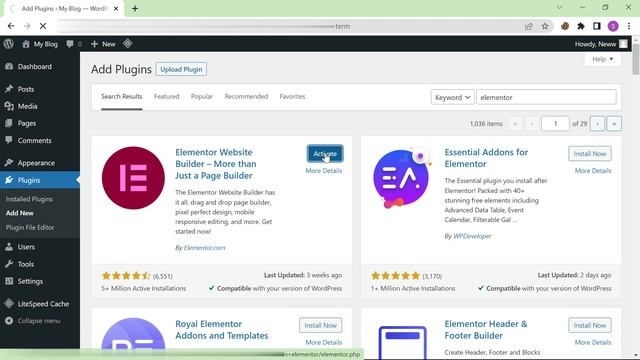The height and width of the screenshot is (360, 640).
Task: View More Details for Essential Addons
Action: click(x=593, y=171)
